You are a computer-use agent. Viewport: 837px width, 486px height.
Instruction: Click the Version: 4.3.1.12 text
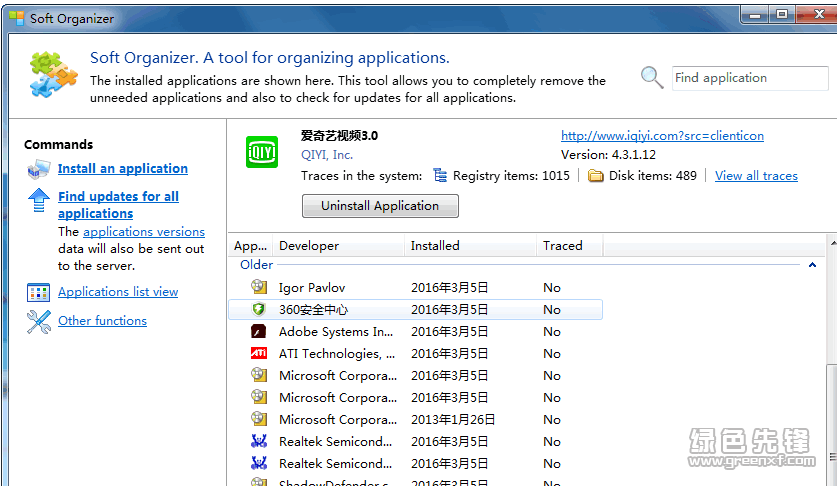pyautogui.click(x=608, y=155)
